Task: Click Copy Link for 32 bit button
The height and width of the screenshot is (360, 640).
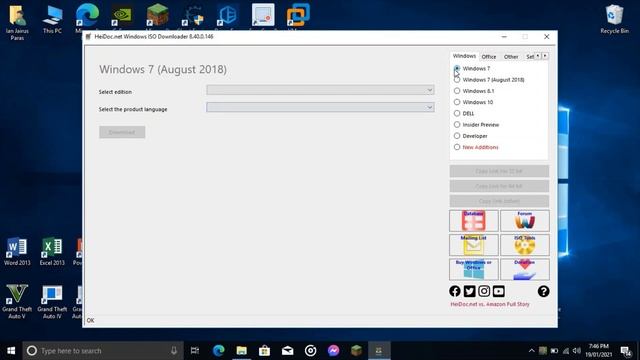Action: click(x=499, y=171)
